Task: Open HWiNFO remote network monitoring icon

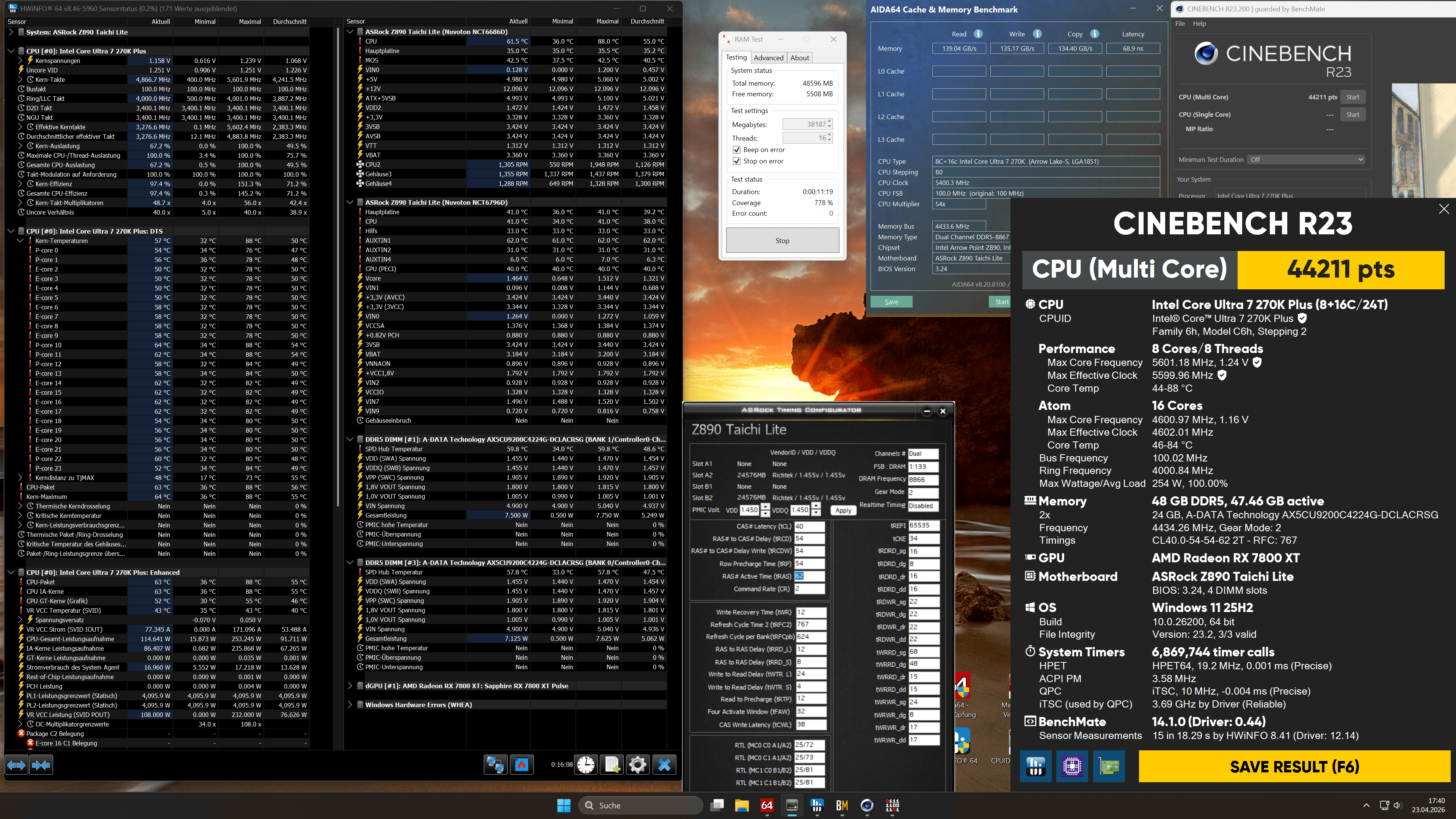Action: 495,765
